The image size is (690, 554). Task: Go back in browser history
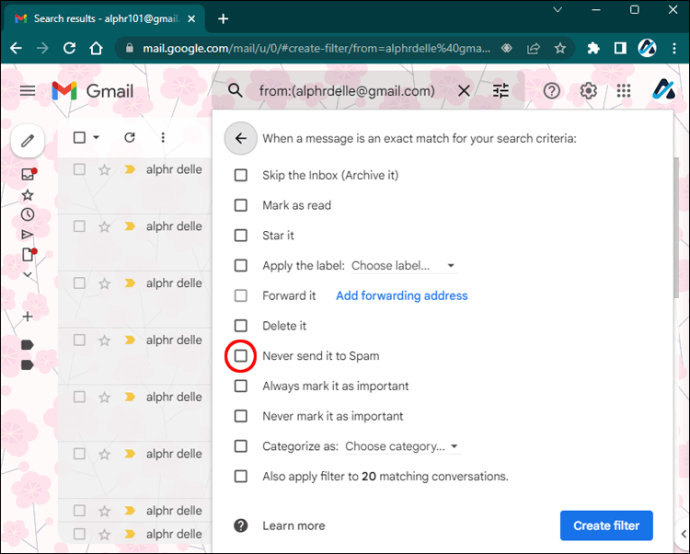16,48
